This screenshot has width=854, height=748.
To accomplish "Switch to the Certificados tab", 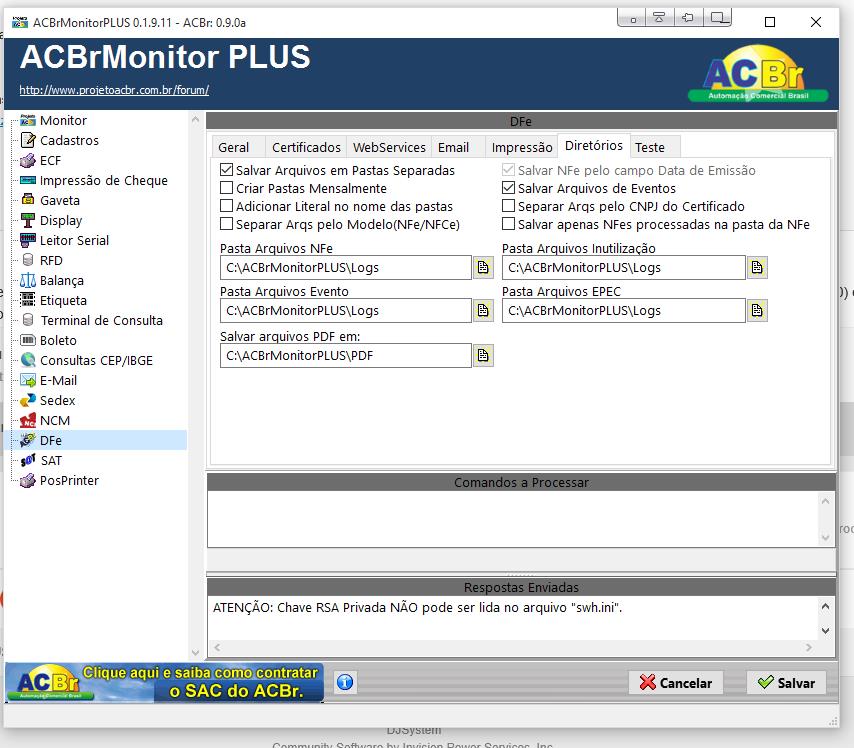I will tap(306, 147).
